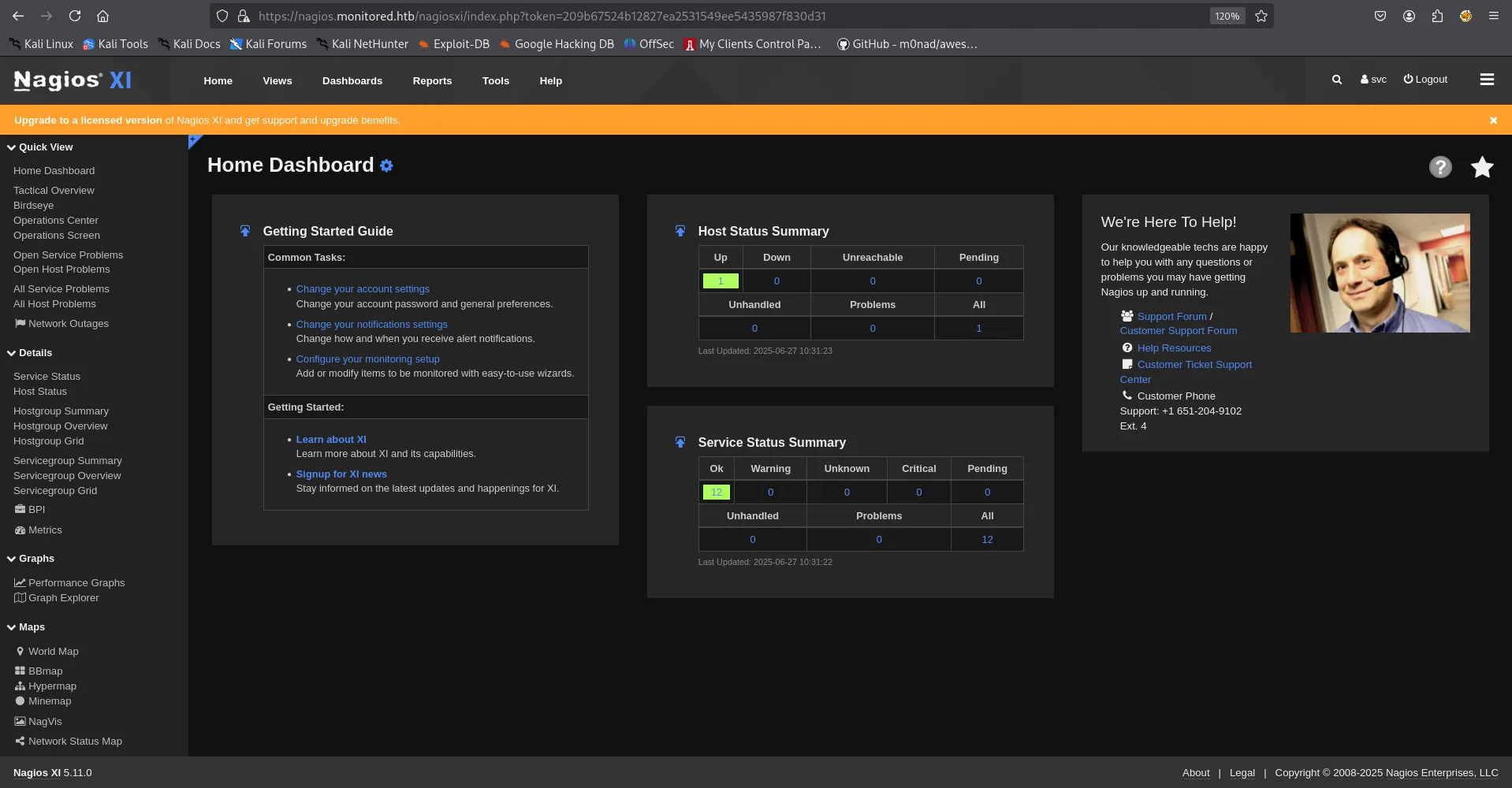Screen dimensions: 1512x788
Task: Open Minemap in sidebar
Action: [x=43, y=701]
